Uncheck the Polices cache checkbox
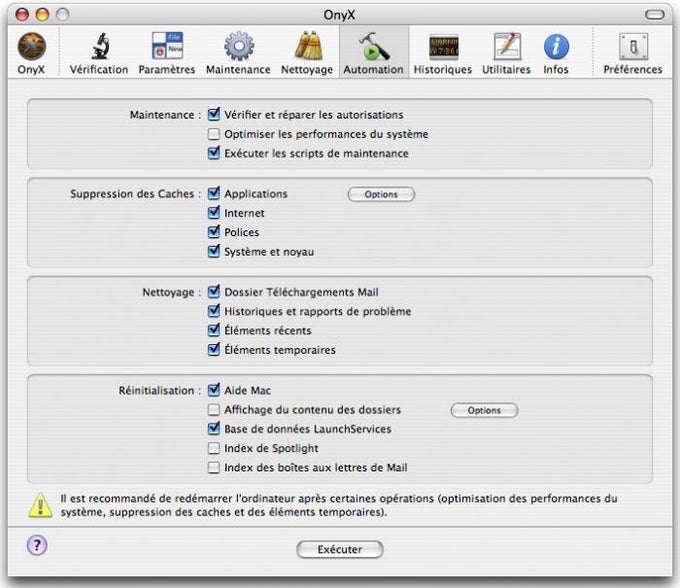The width and height of the screenshot is (680, 588). click(214, 232)
